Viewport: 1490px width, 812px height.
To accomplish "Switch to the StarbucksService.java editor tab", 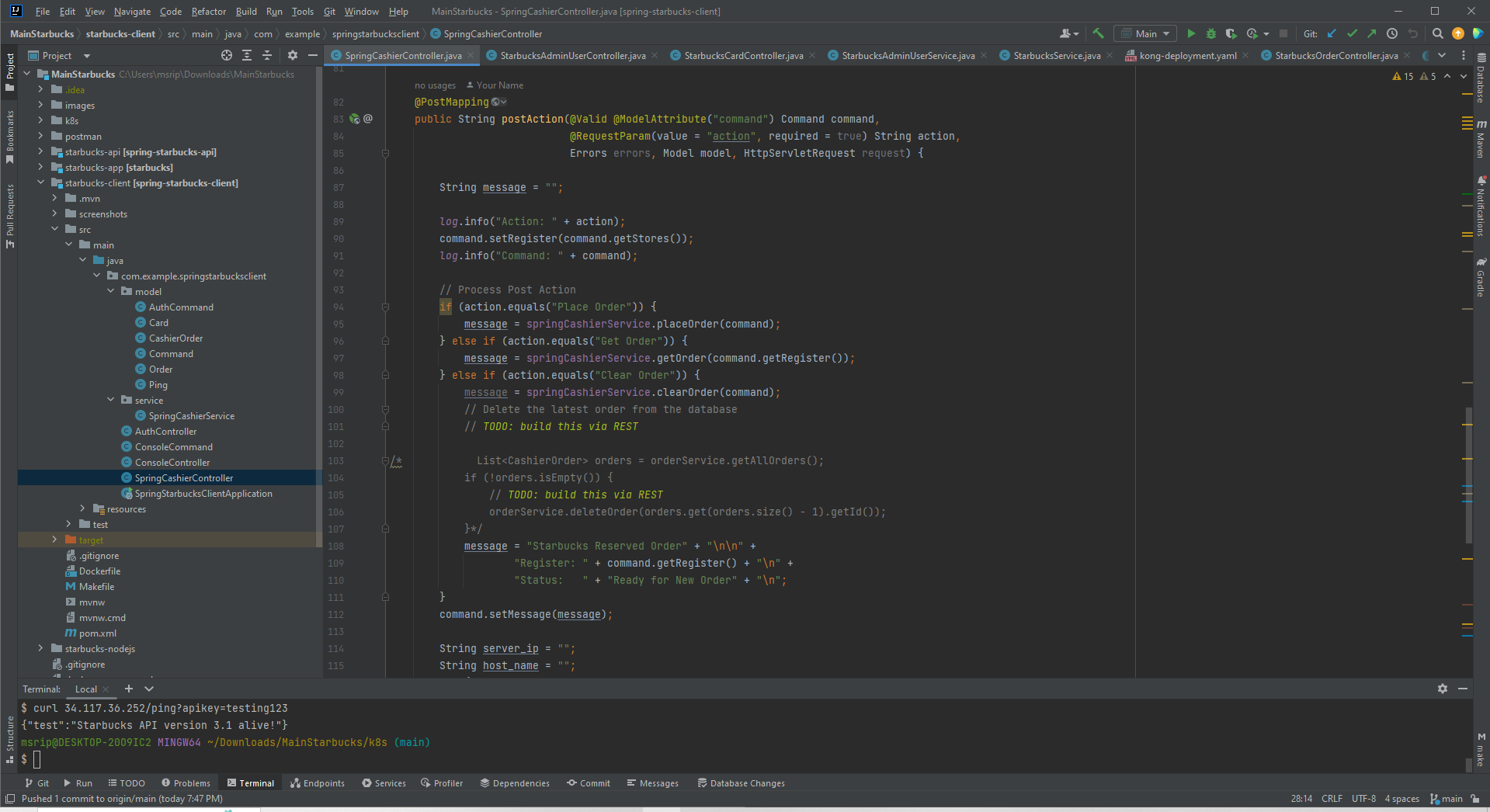I will [1056, 55].
